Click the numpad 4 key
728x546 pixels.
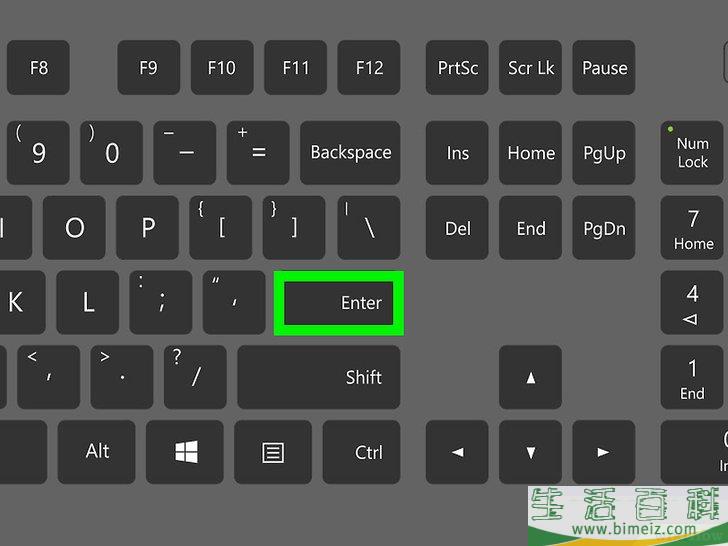point(692,303)
